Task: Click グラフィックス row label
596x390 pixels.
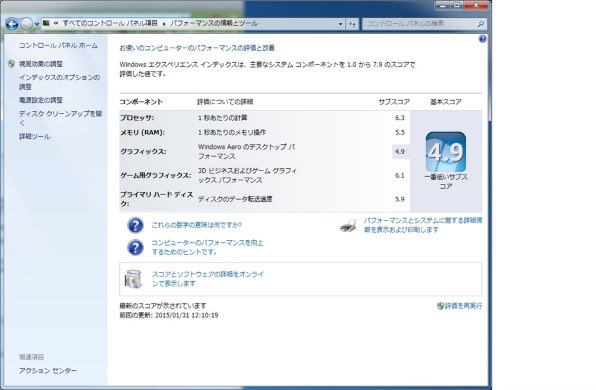Action: 143,151
